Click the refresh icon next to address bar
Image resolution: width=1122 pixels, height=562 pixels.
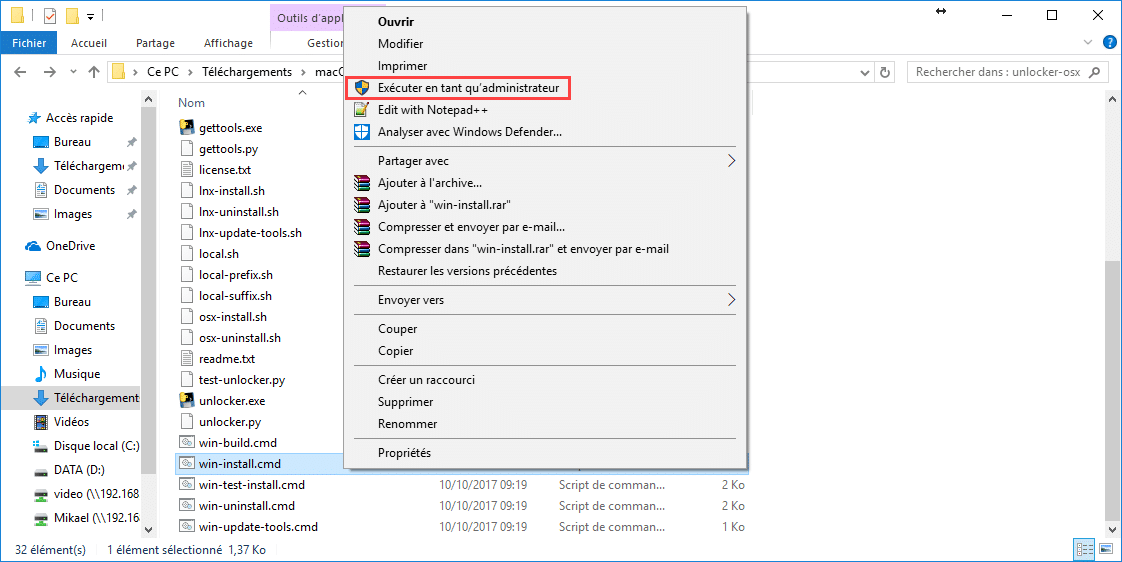(884, 72)
